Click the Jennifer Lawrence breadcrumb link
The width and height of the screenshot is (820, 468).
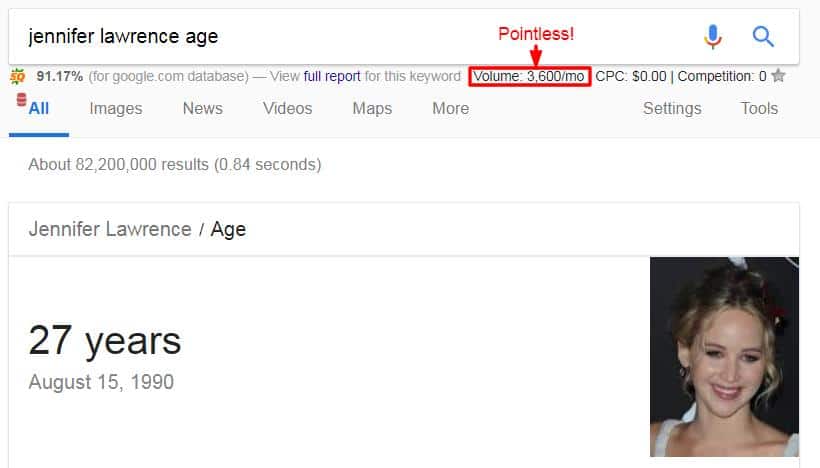(x=110, y=229)
